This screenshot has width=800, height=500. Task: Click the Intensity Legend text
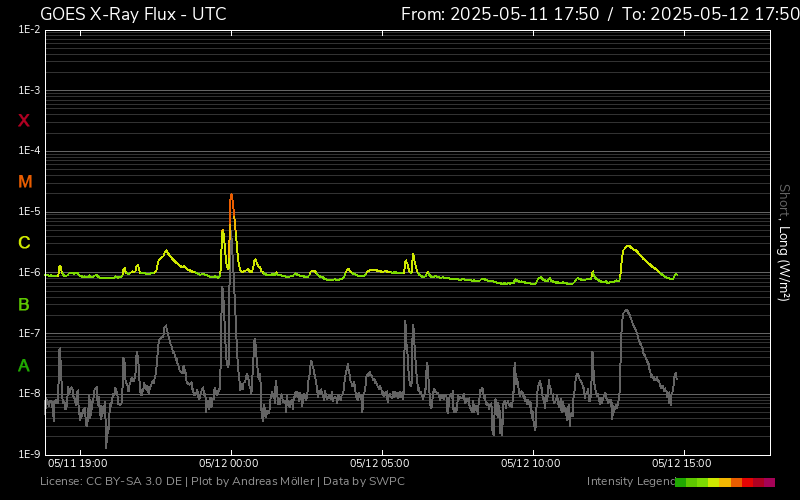pos(630,482)
